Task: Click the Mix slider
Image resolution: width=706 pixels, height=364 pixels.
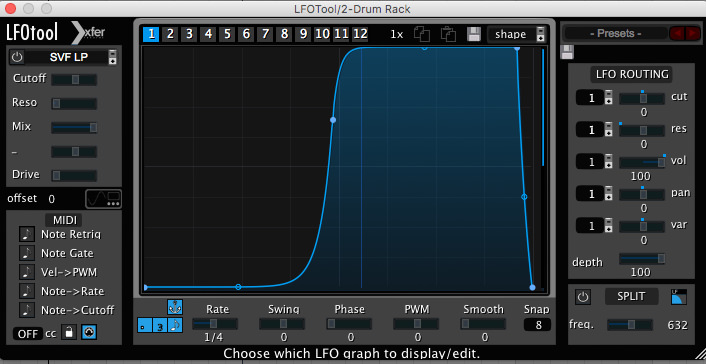Action: 74,128
